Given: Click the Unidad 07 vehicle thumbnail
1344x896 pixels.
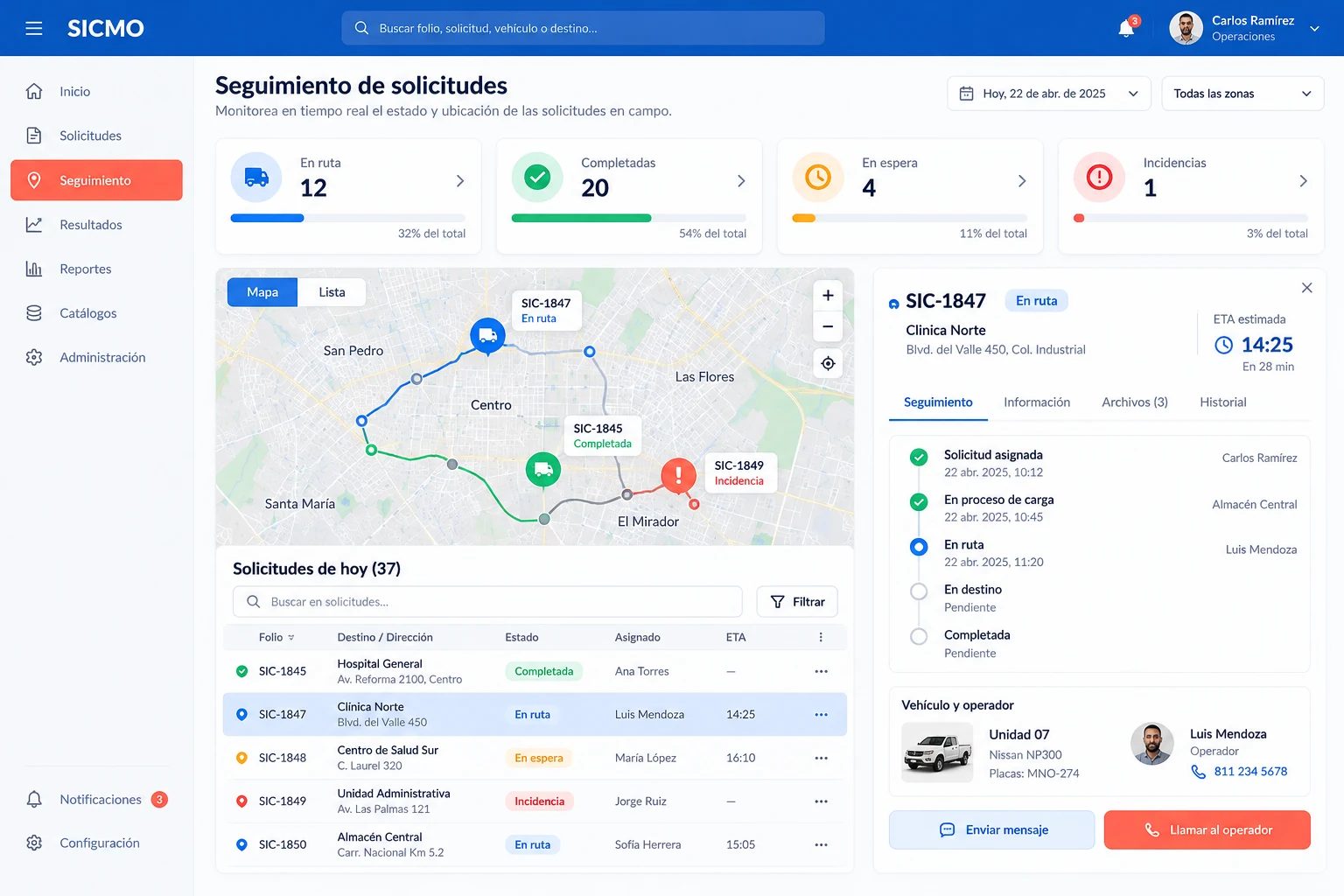Looking at the screenshot, I should [937, 752].
